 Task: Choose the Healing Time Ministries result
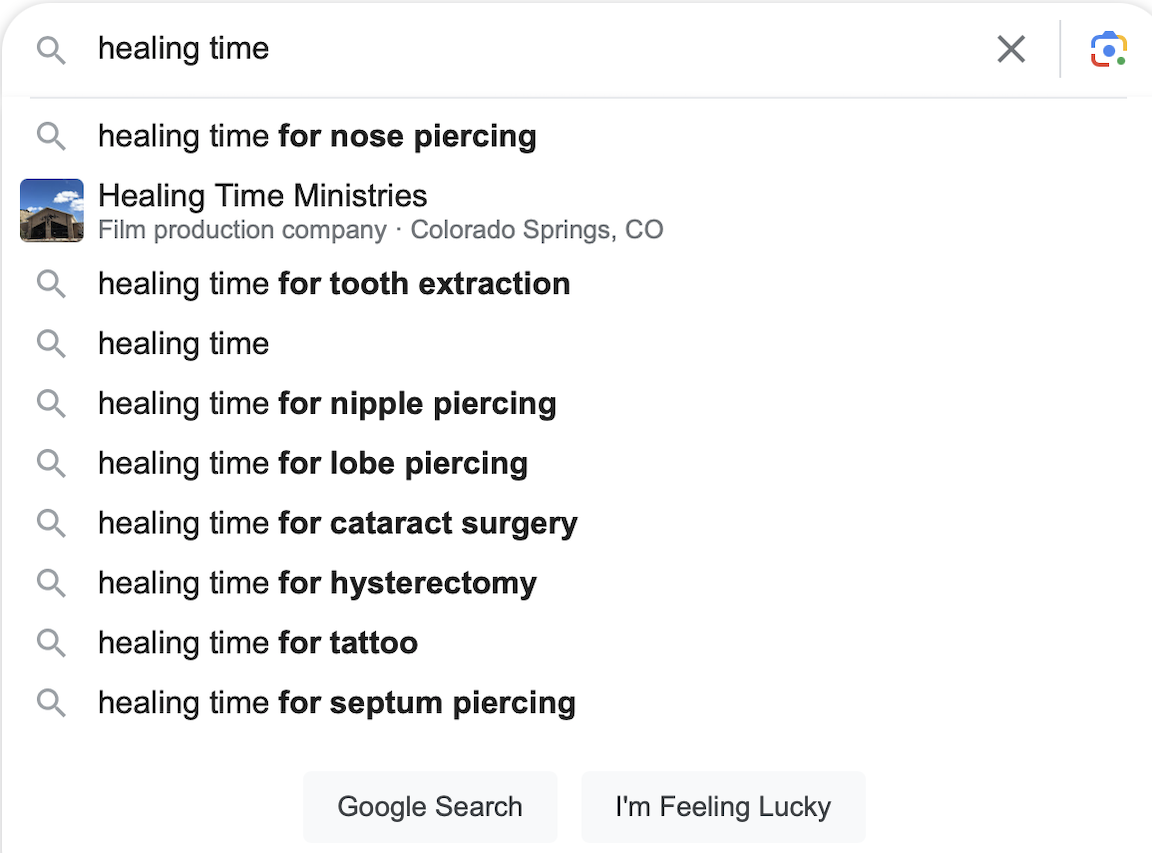pos(263,196)
